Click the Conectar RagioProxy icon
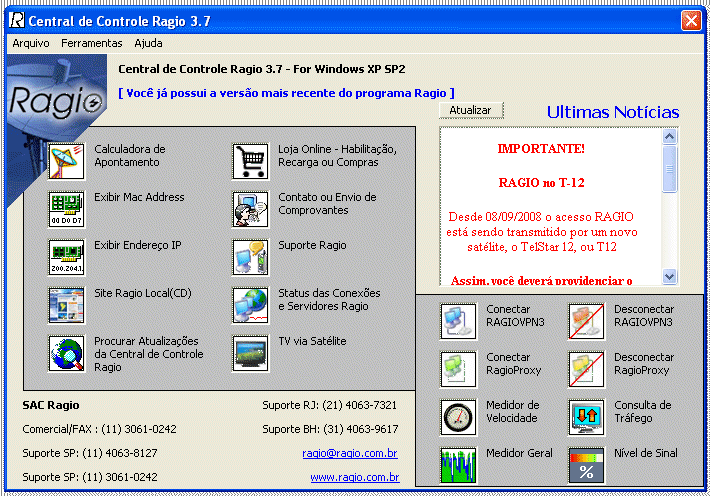Image resolution: width=710 pixels, height=496 pixels. [458, 369]
